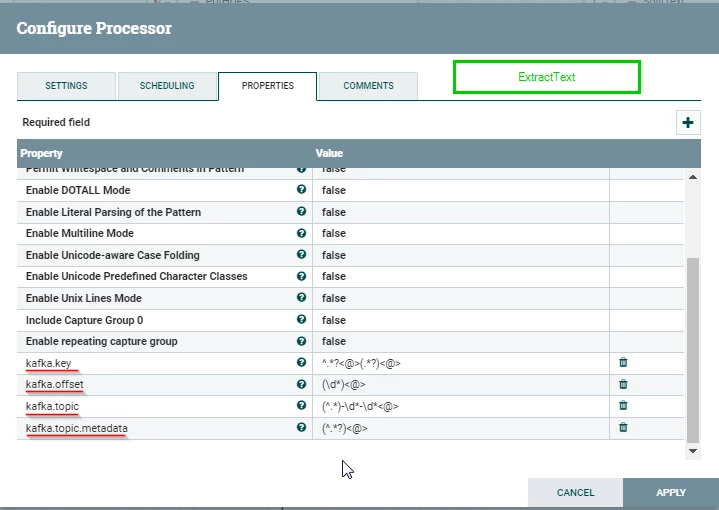Delete the kafka.topic property
This screenshot has width=719, height=510.
(x=623, y=405)
